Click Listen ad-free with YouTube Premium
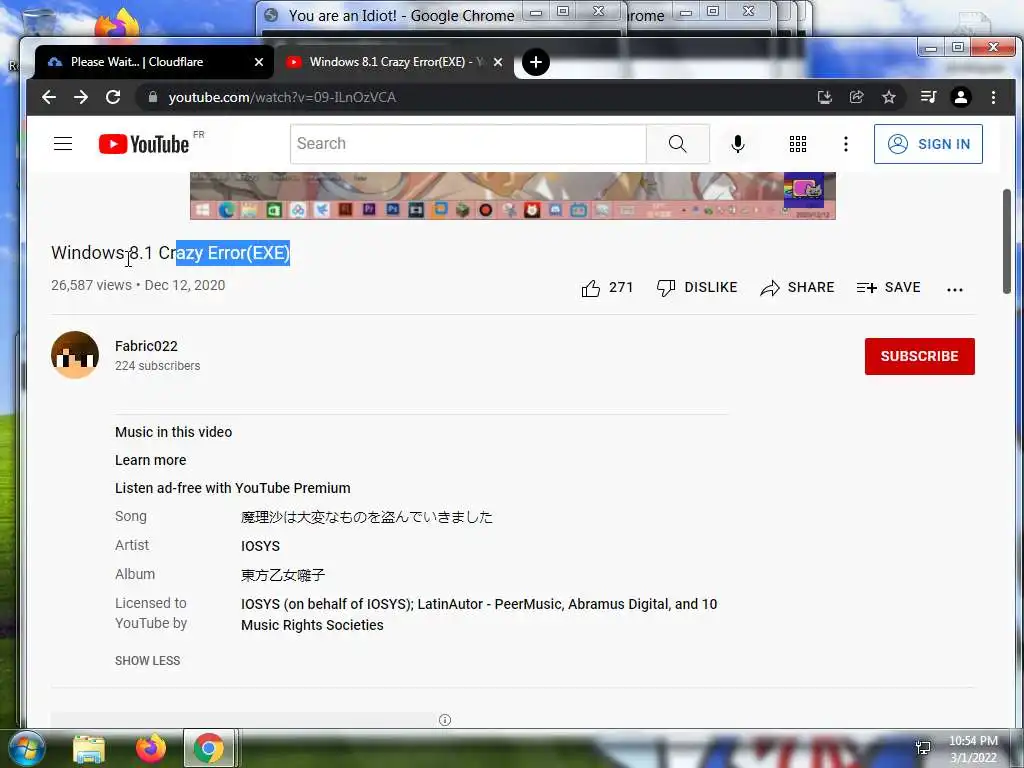This screenshot has height=768, width=1024. pyautogui.click(x=232, y=488)
